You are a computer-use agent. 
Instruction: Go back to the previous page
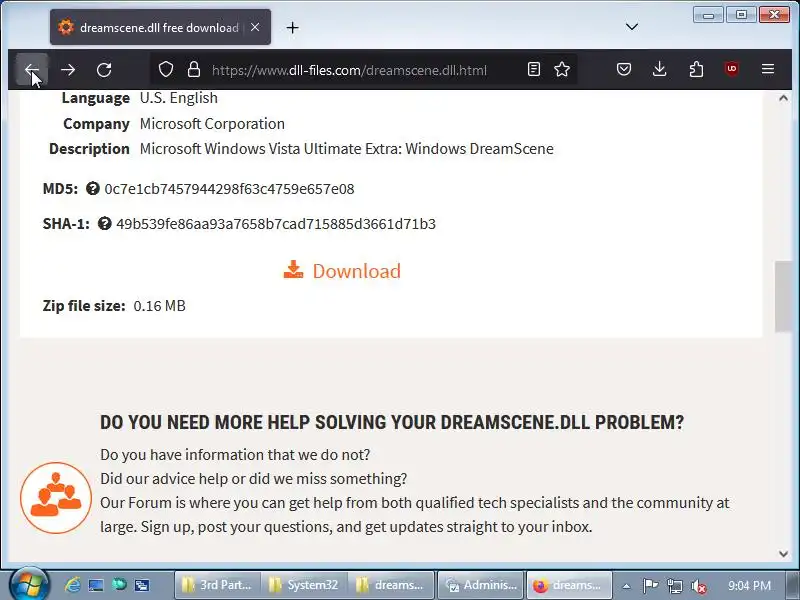(32, 69)
